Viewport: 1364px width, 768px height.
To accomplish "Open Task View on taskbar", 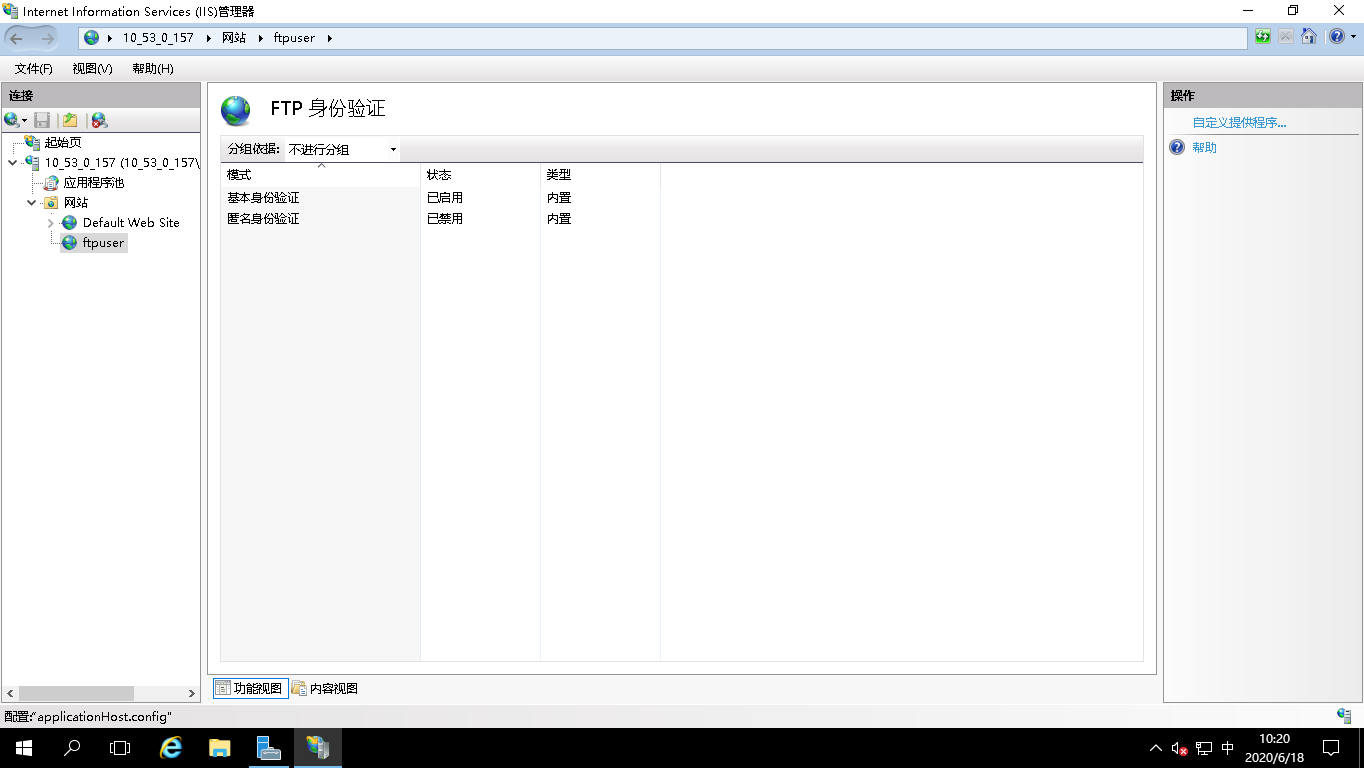I will [120, 748].
